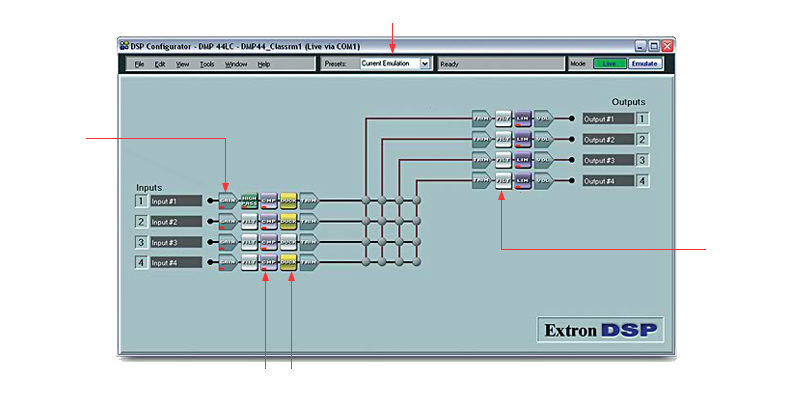This screenshot has width=790, height=400.
Task: Open the VOL block on Output #3
Action: tap(543, 160)
